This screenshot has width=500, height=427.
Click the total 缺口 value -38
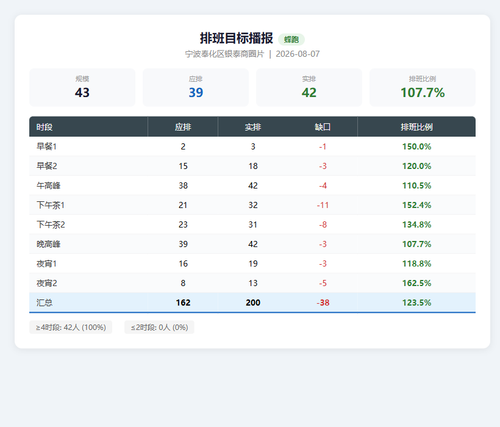coord(323,303)
